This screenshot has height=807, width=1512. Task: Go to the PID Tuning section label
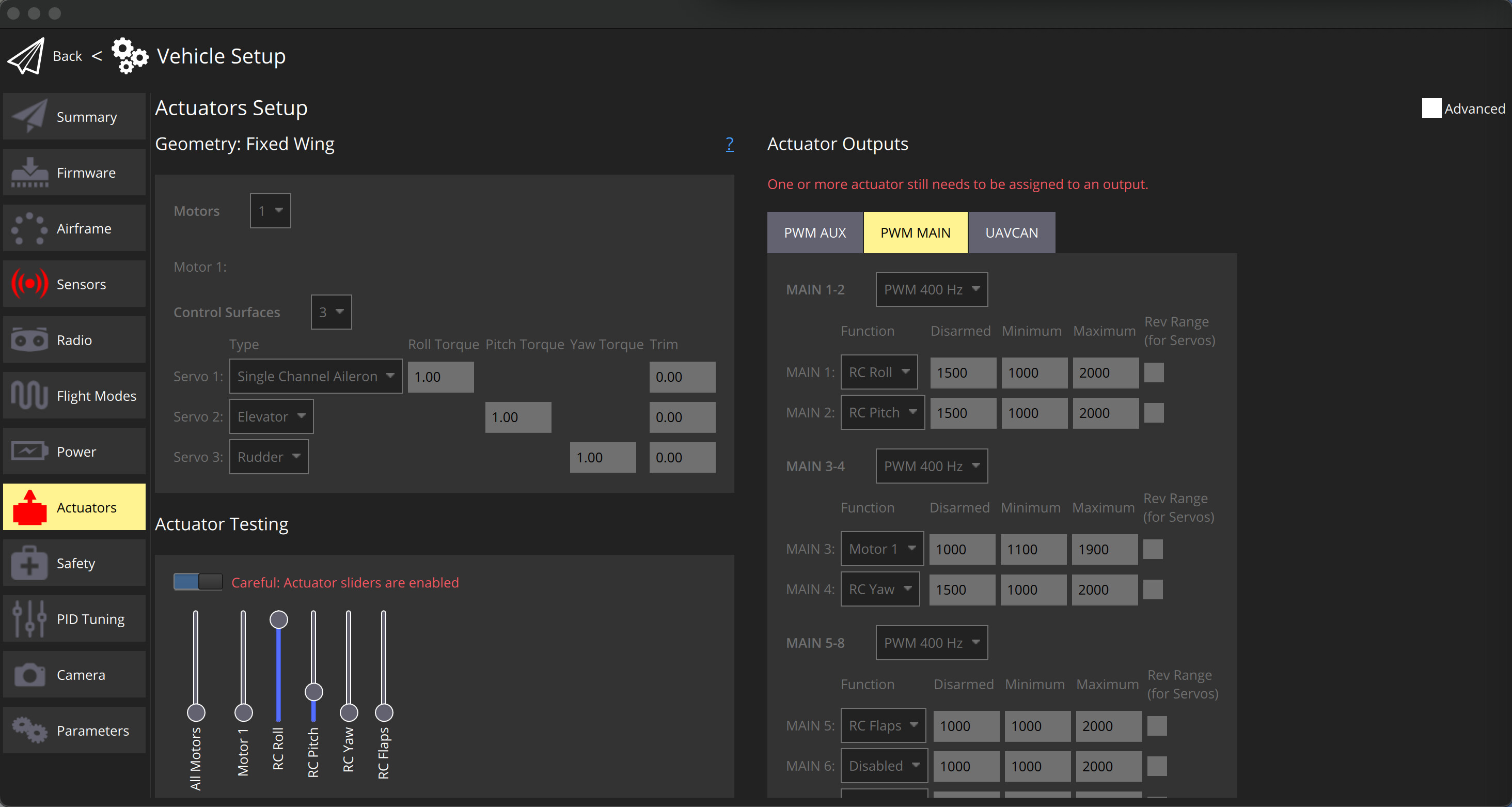[x=90, y=619]
